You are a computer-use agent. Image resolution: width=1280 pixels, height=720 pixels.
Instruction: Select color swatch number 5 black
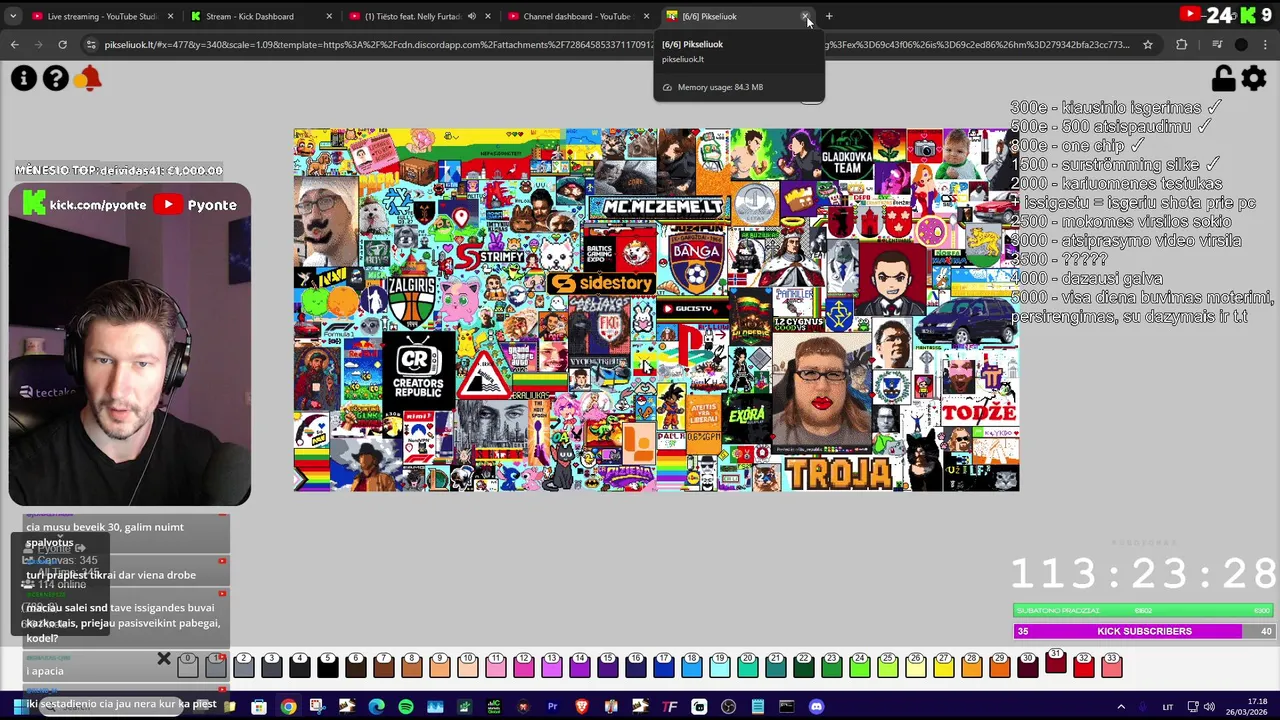[328, 665]
